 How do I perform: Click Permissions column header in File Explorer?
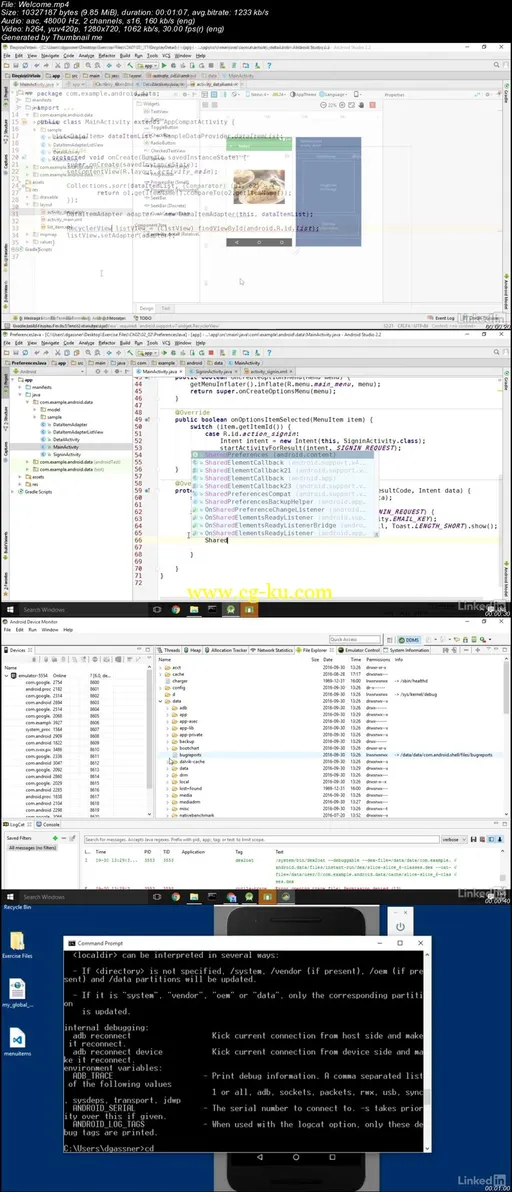pos(378,660)
